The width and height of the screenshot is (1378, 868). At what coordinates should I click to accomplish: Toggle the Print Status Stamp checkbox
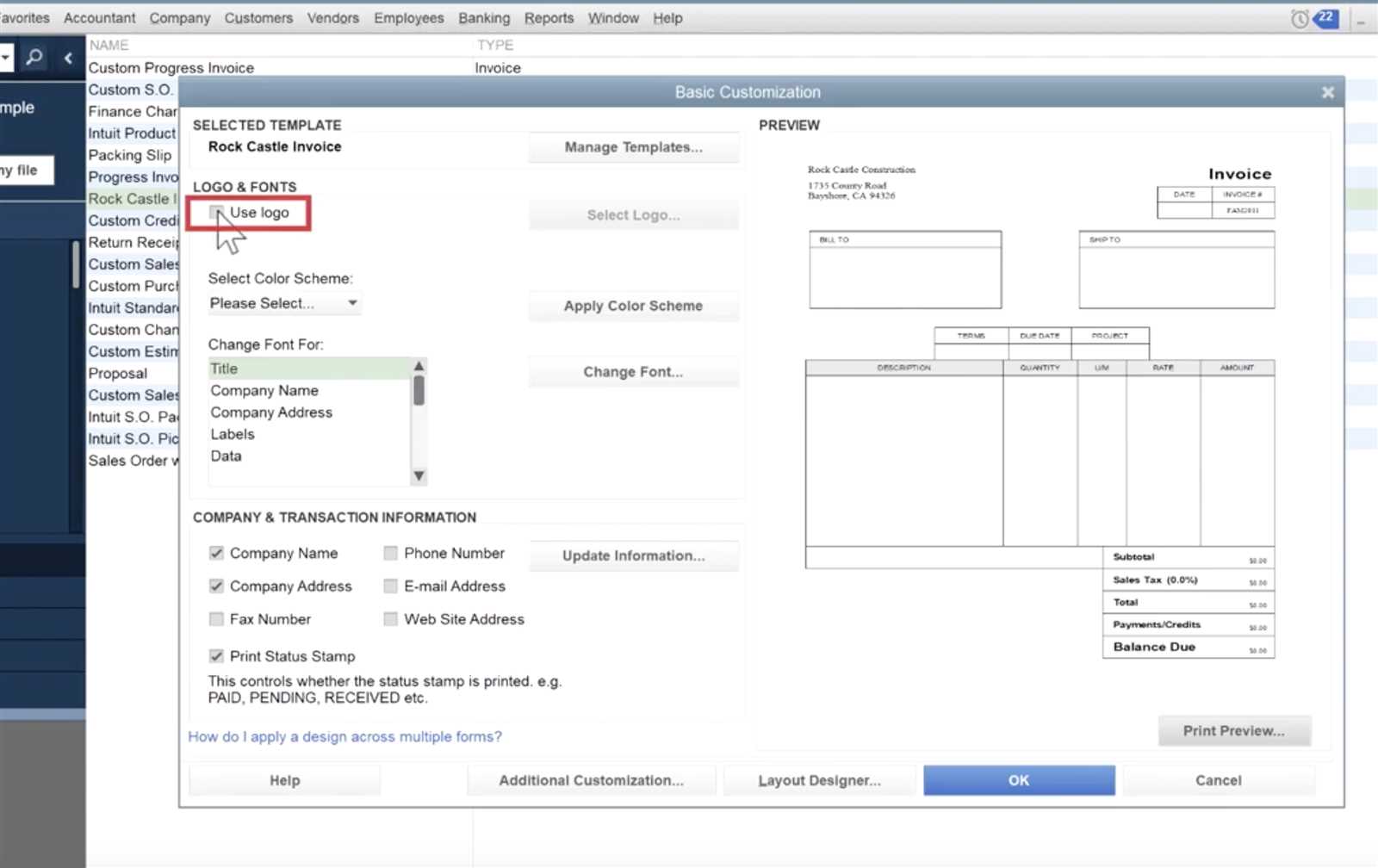(217, 656)
